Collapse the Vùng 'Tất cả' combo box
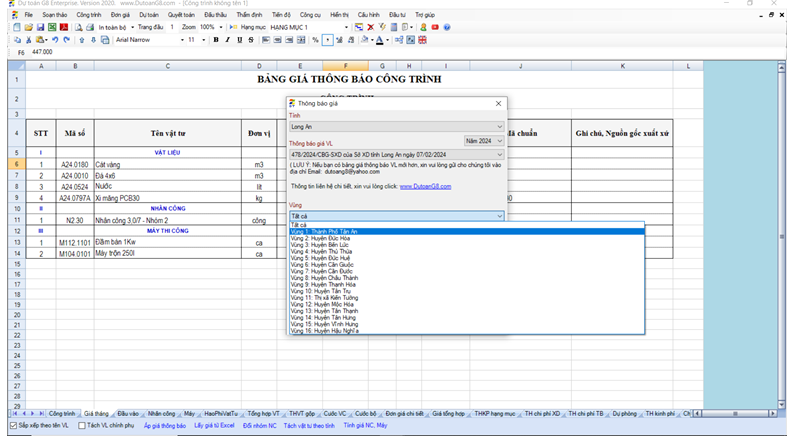Viewport: 797px width, 439px height. [x=396, y=216]
